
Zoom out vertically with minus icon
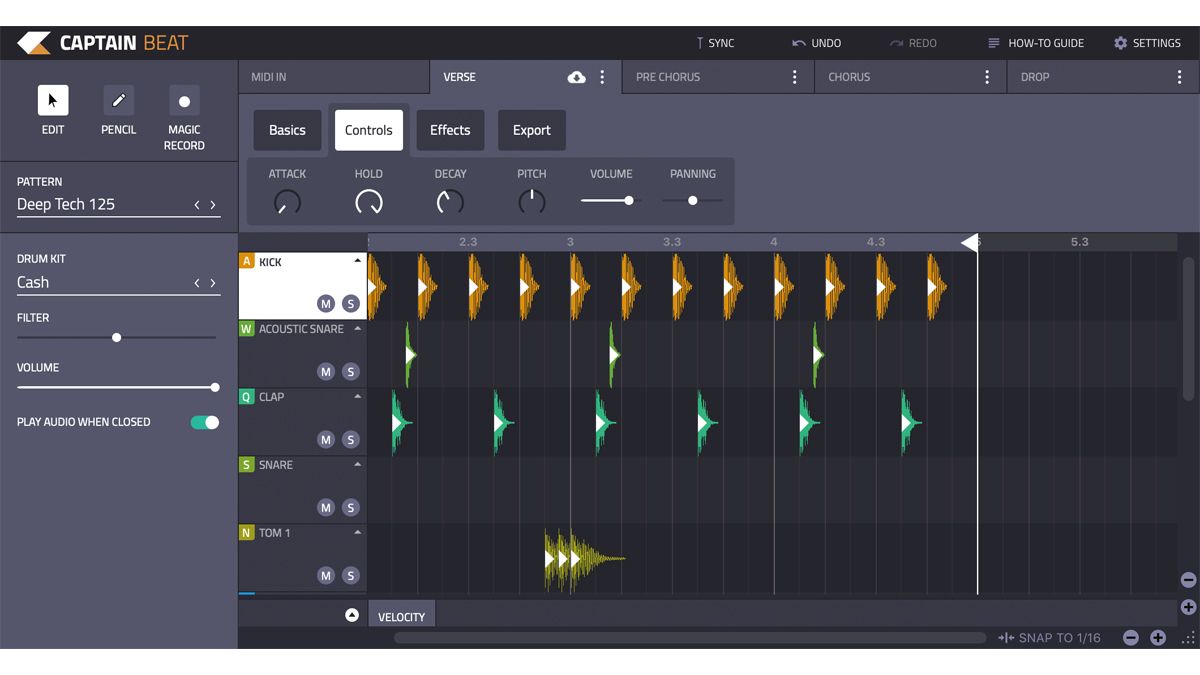tap(1188, 580)
